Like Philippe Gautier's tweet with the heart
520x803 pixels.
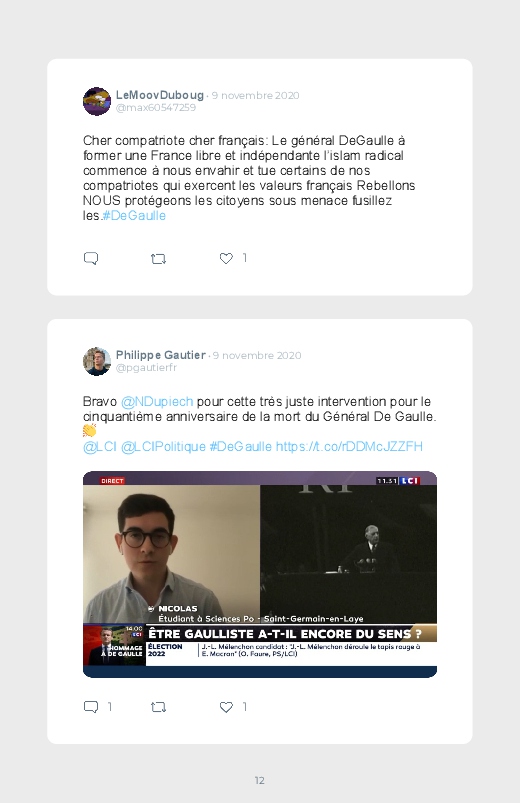(x=226, y=707)
